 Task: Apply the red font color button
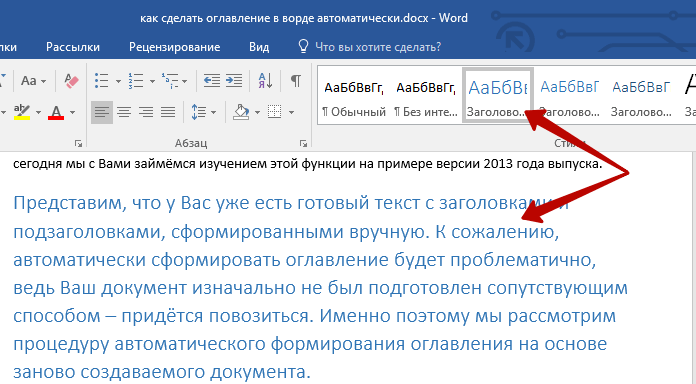pyautogui.click(x=56, y=112)
